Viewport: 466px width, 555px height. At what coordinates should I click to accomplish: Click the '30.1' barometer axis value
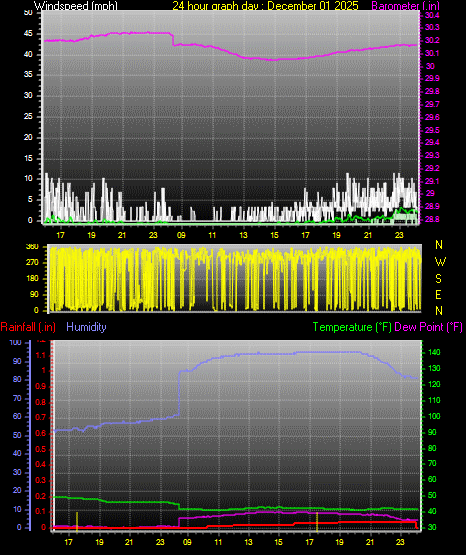click(432, 53)
